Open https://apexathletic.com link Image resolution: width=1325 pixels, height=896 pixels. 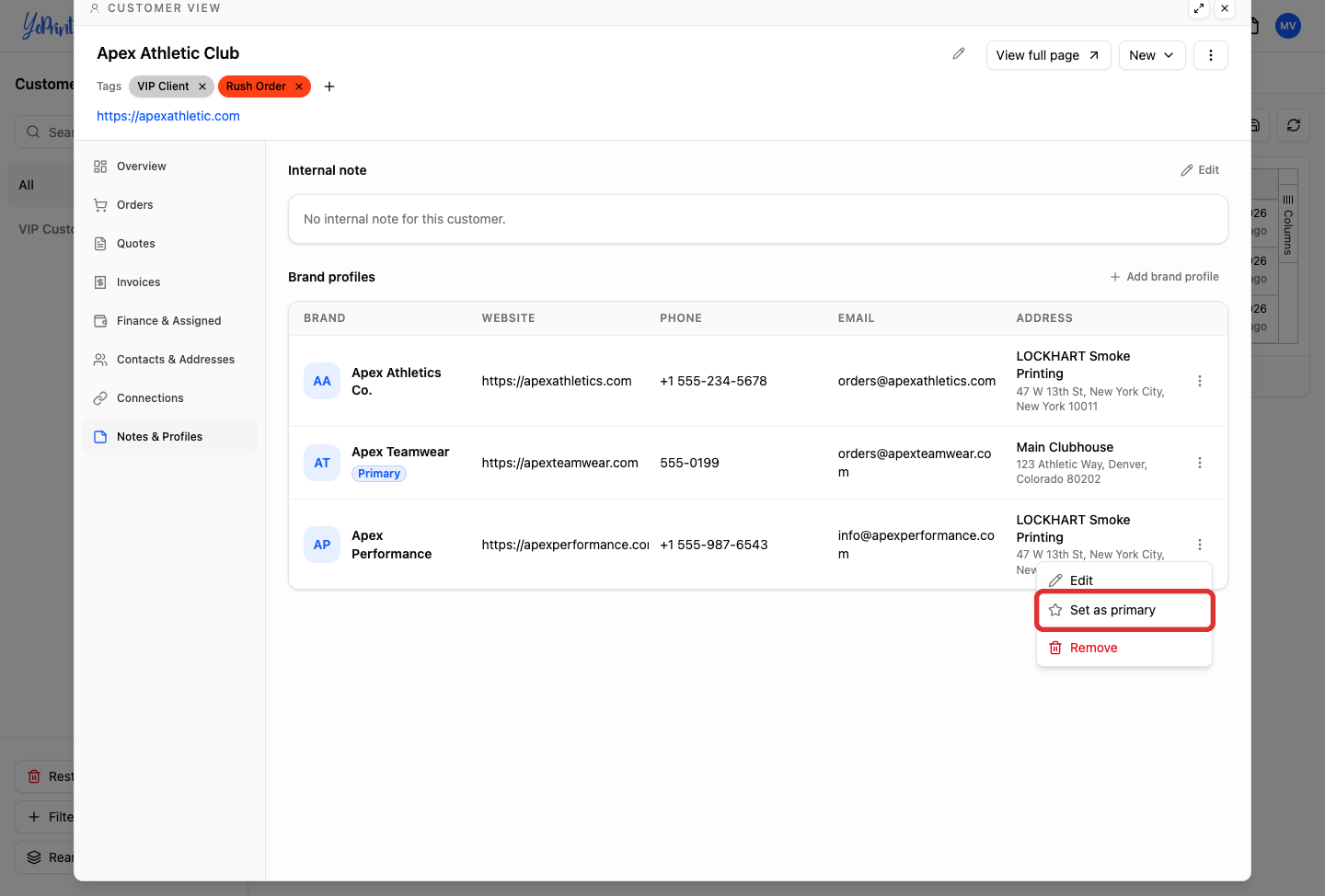coord(168,116)
